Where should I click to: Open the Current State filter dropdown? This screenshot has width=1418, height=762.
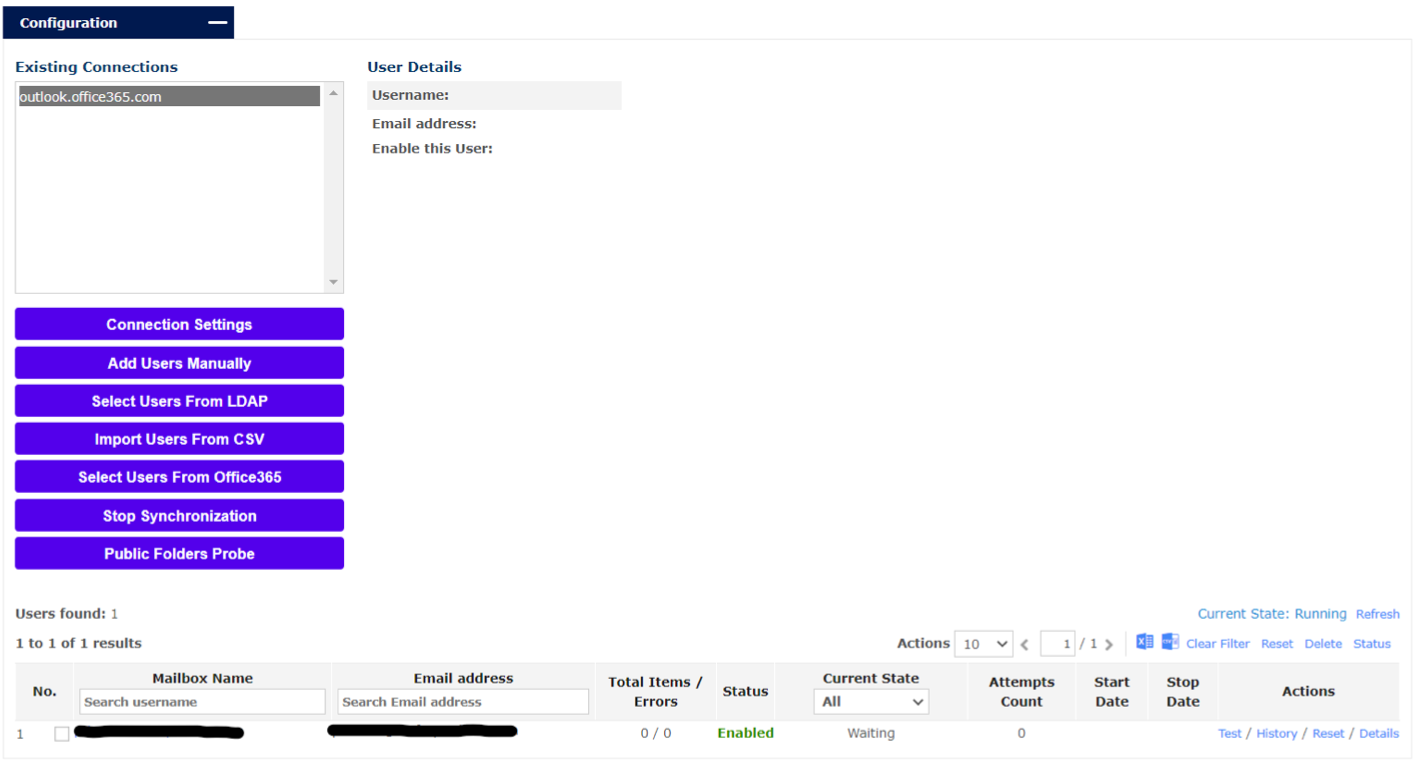pos(870,702)
